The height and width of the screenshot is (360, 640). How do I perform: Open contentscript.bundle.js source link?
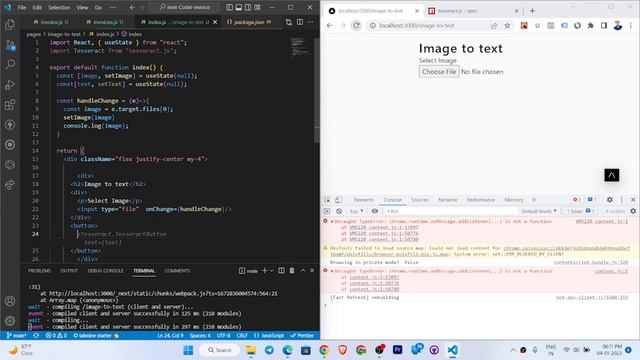[x=591, y=262]
